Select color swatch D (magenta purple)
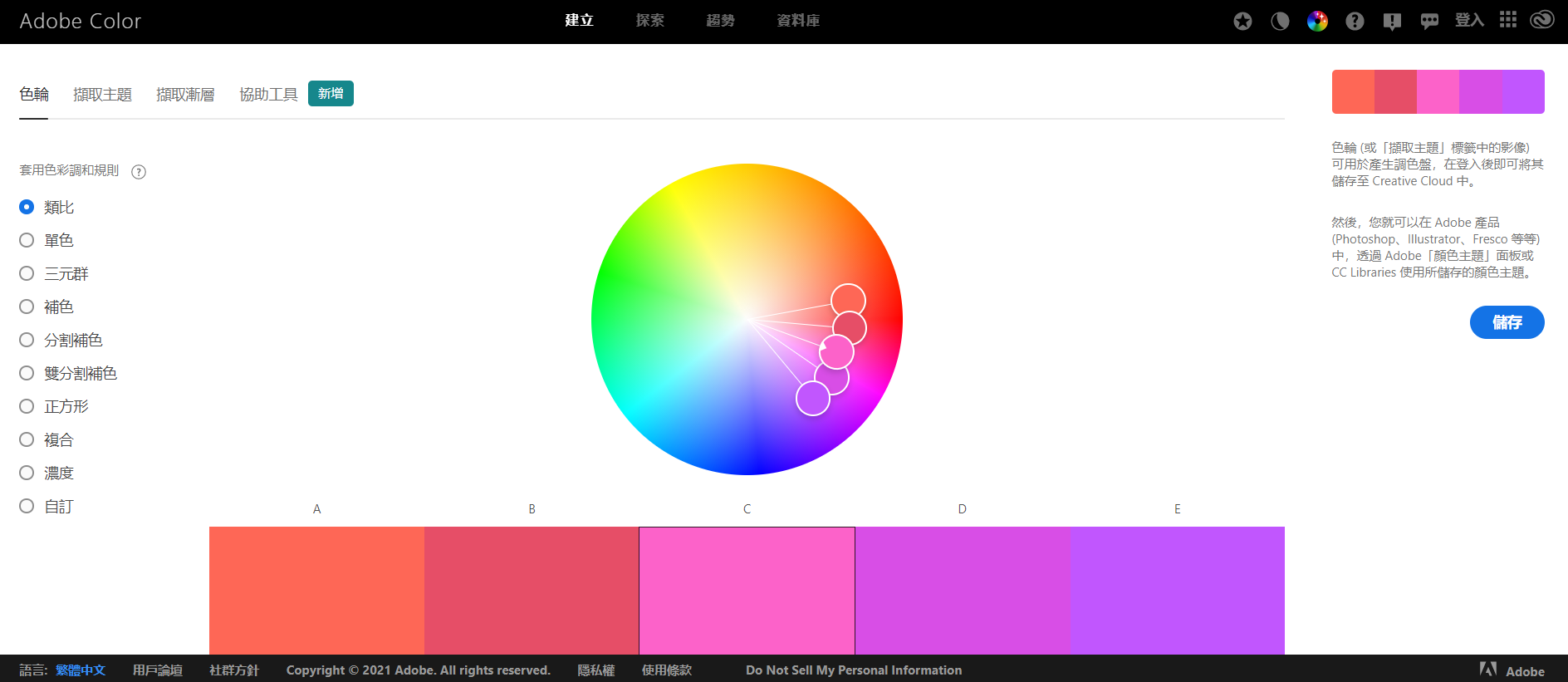 [963, 591]
